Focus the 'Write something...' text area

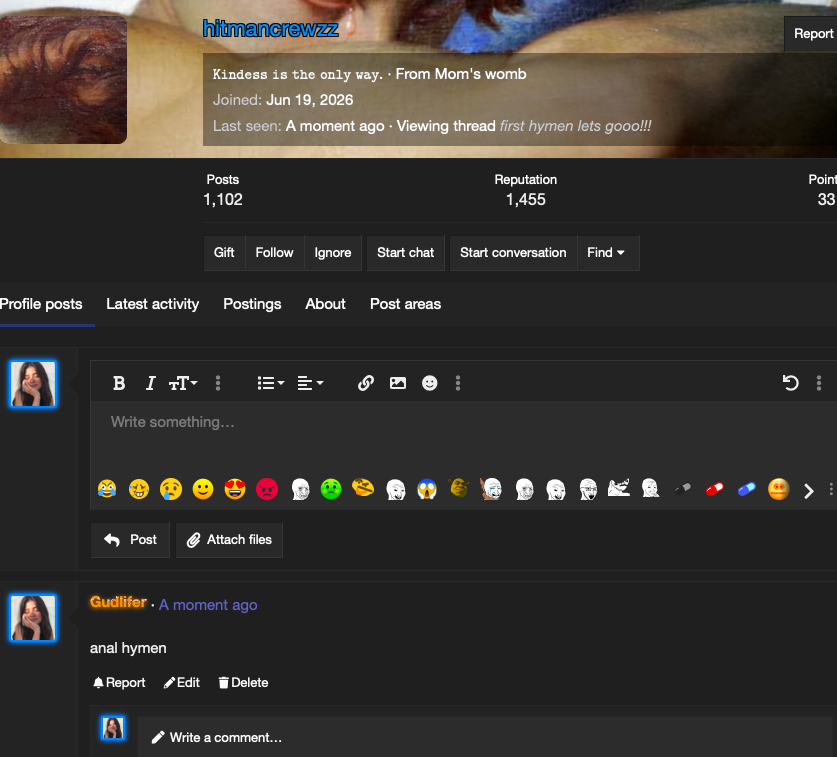coord(463,435)
